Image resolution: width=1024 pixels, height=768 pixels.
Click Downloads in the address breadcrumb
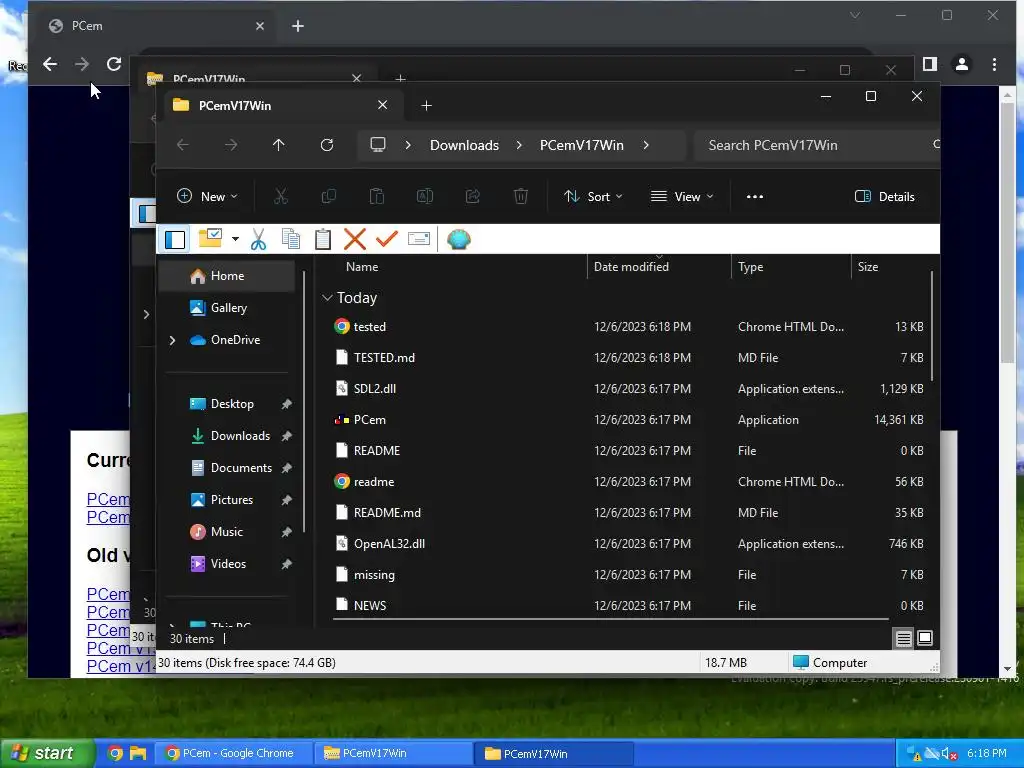pos(464,145)
